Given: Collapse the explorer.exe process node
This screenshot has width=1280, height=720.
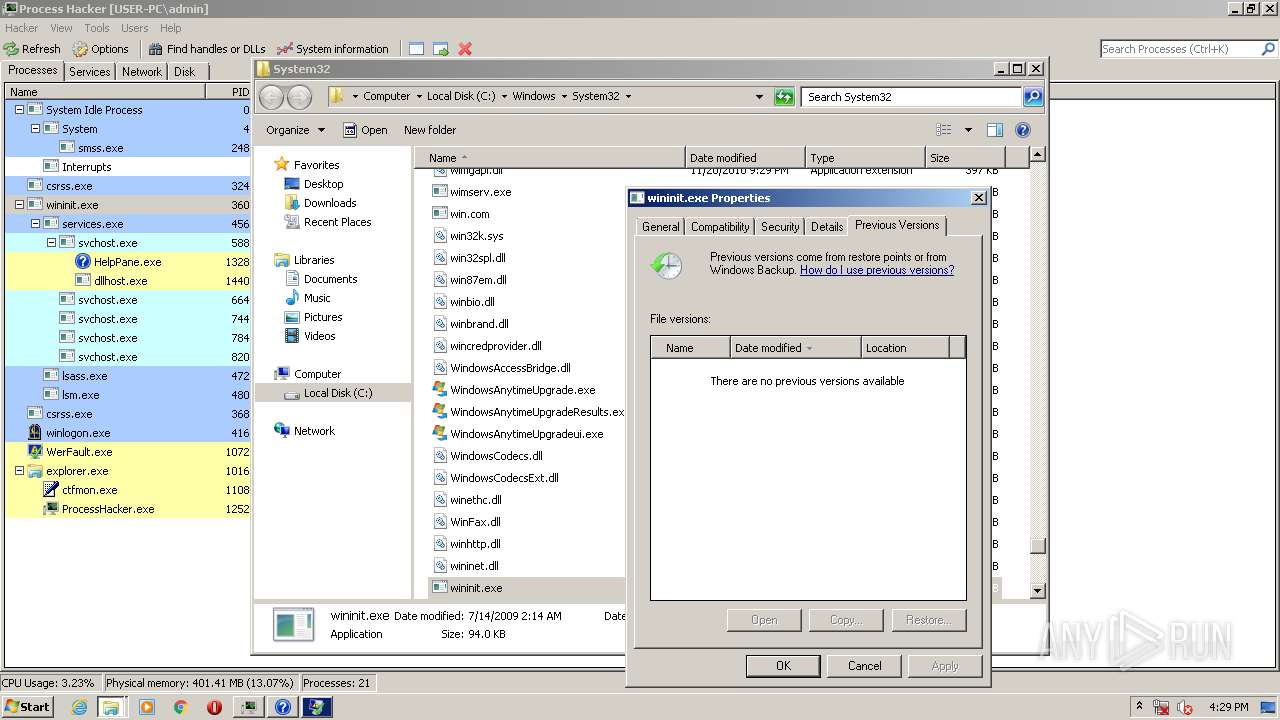Looking at the screenshot, I should (19, 471).
